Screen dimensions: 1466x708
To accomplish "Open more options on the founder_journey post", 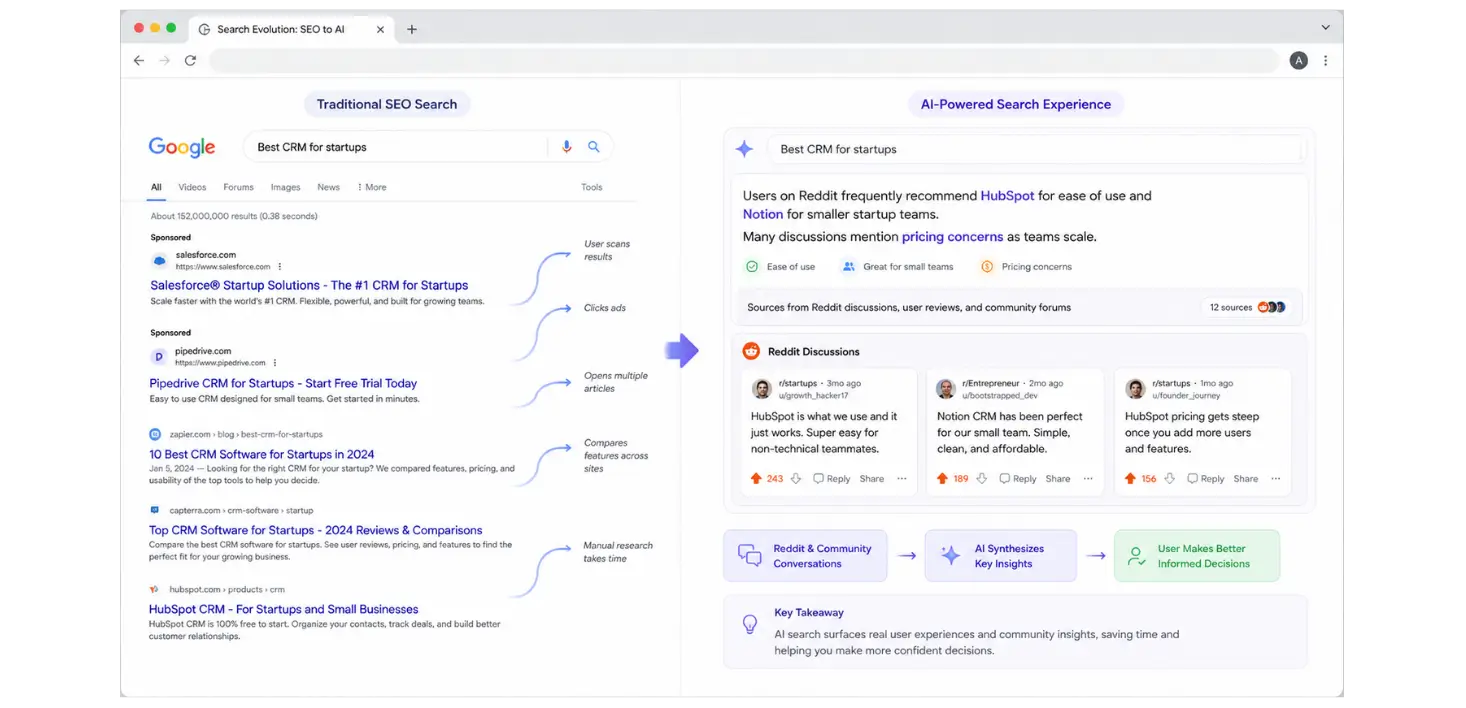I will coord(1276,479).
